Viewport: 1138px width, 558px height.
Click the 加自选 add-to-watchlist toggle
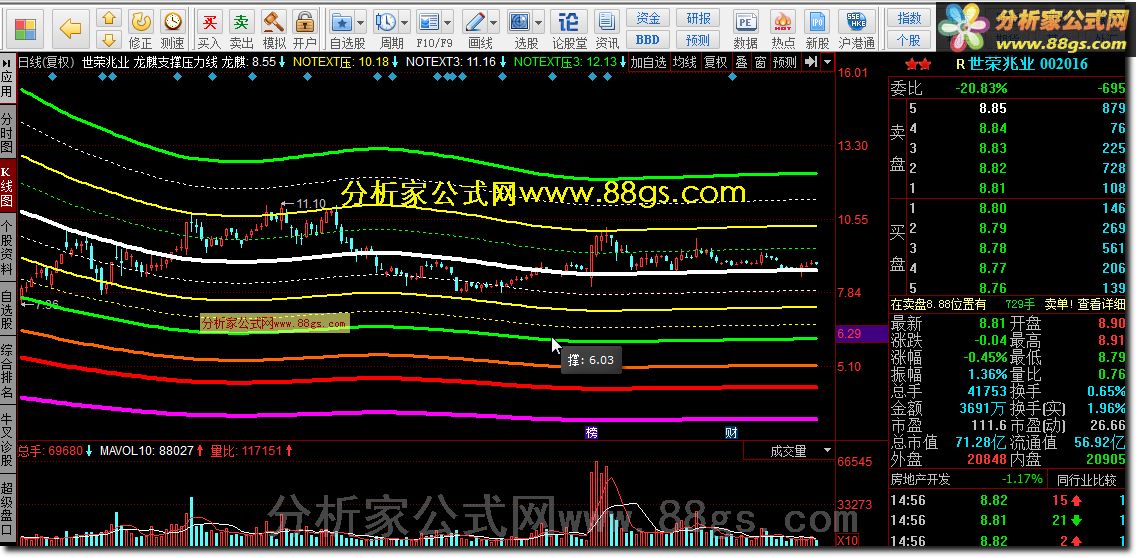tap(648, 62)
